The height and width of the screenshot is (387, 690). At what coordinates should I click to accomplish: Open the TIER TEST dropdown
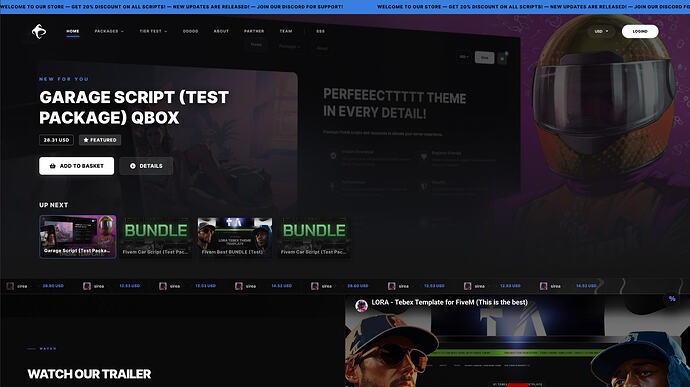coord(153,31)
